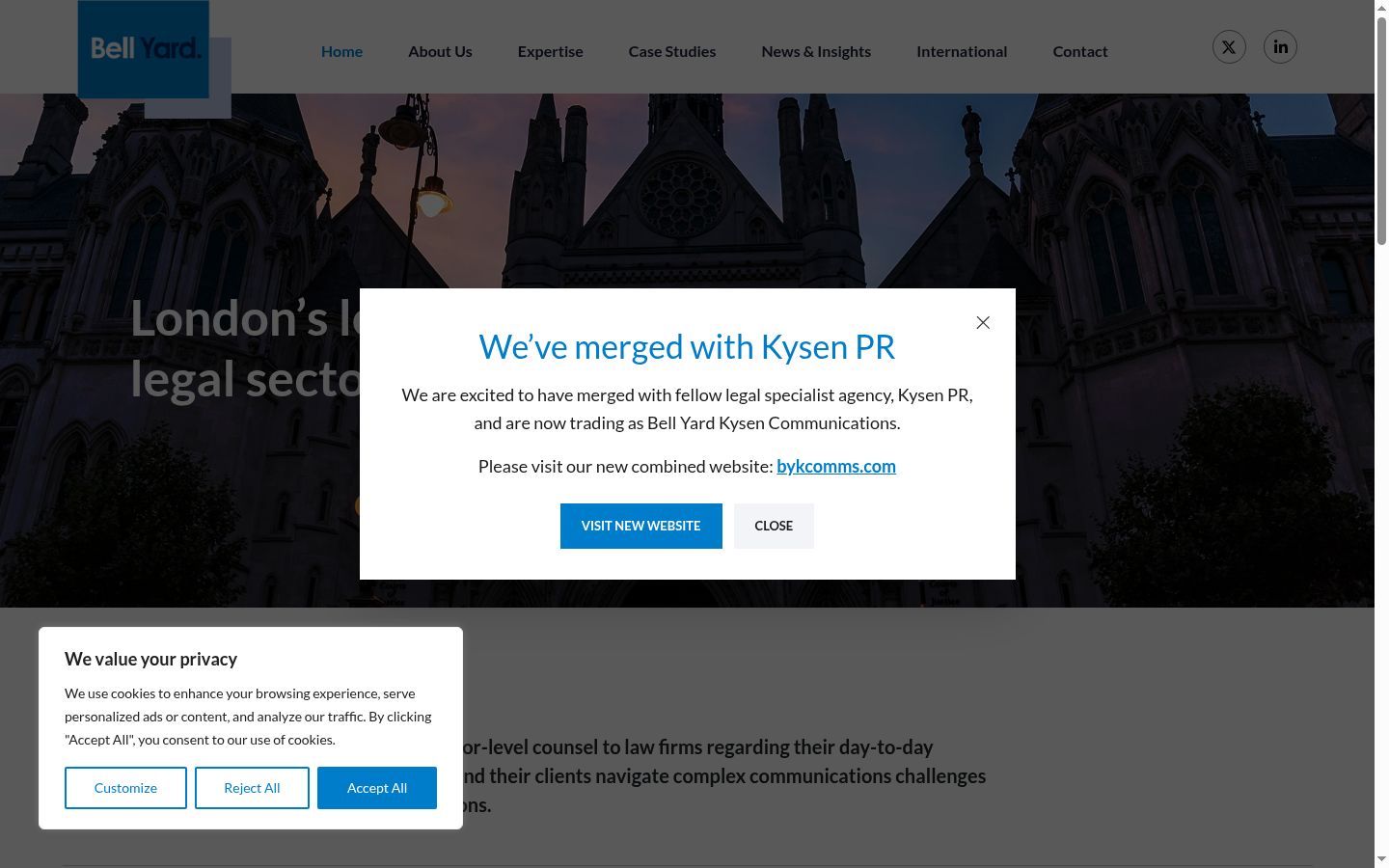Open the Contact page
This screenshot has width=1389, height=868.
(x=1080, y=51)
